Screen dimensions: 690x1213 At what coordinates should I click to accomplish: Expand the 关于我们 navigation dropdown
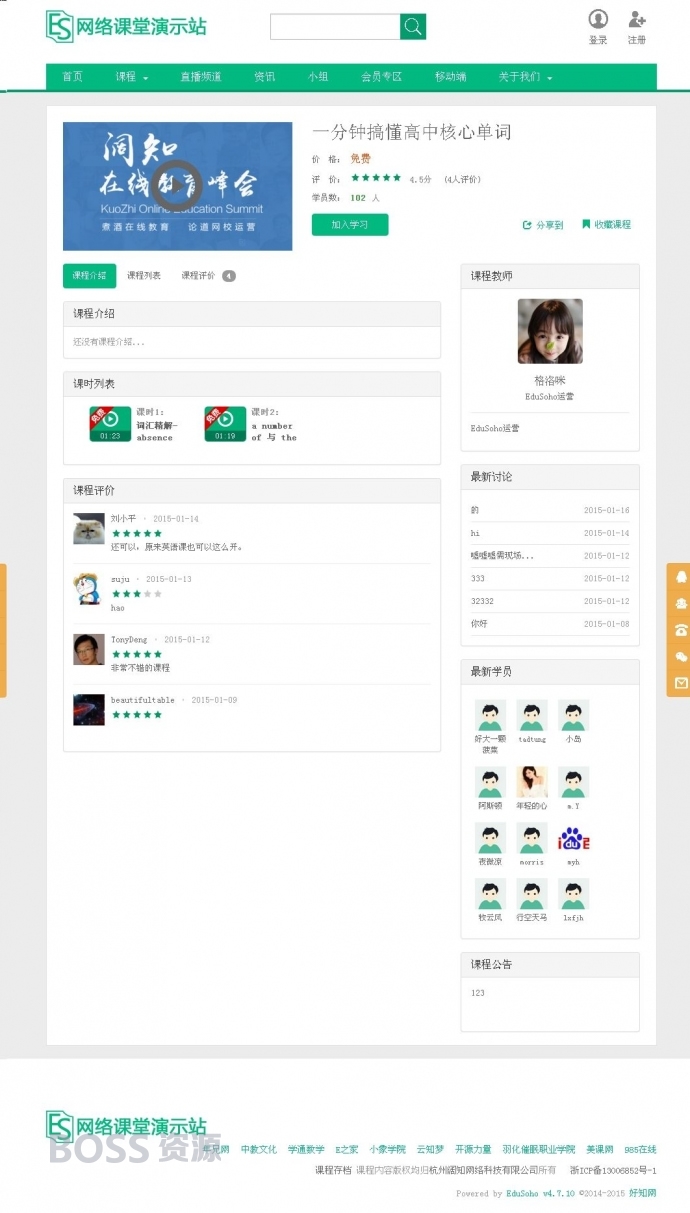(525, 77)
